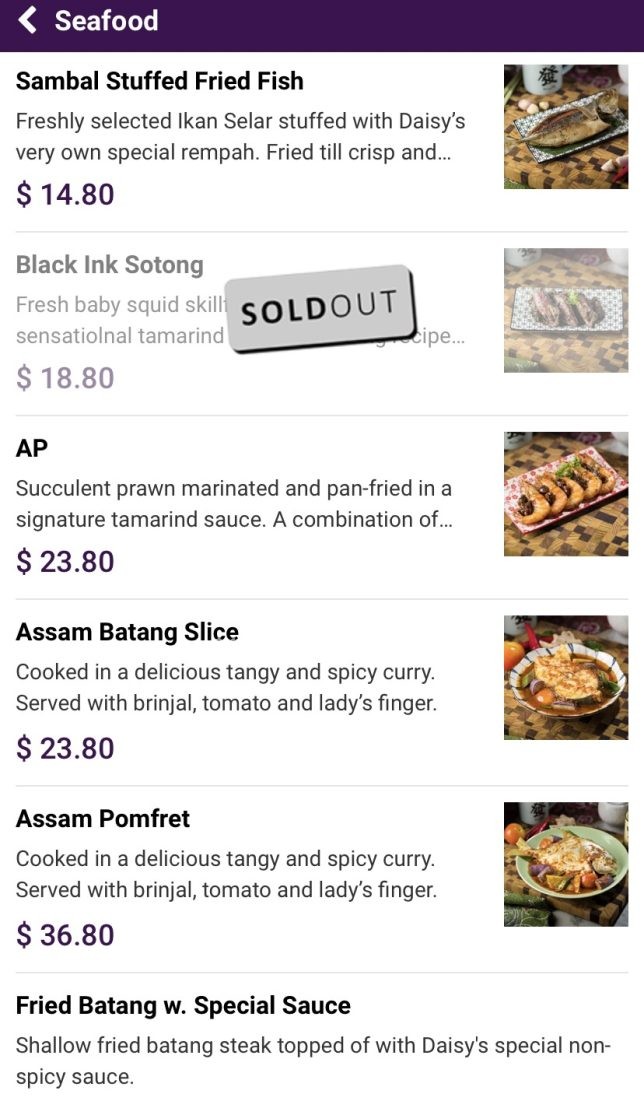Tap the Seafood header title

pyautogui.click(x=106, y=20)
